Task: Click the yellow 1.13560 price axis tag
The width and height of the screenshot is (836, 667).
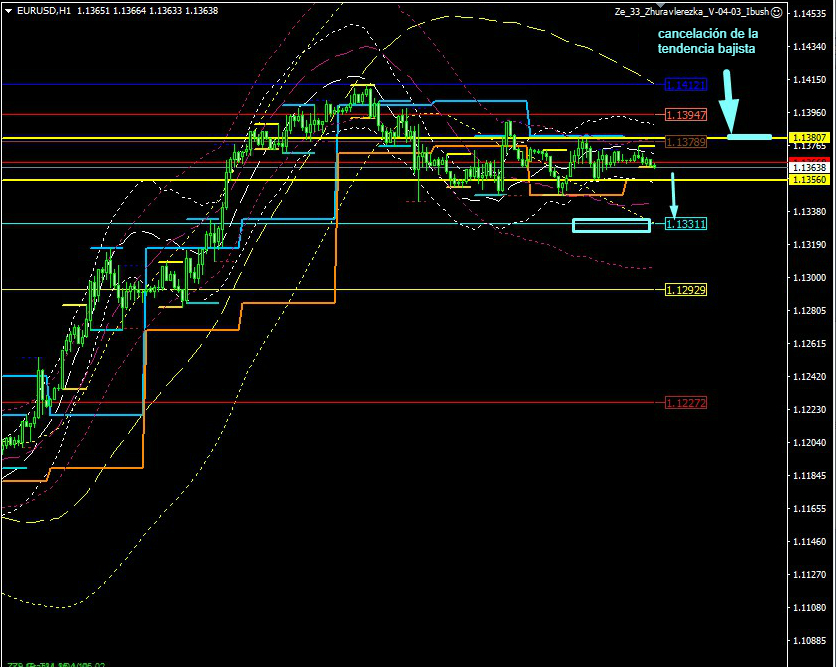Action: (x=810, y=180)
